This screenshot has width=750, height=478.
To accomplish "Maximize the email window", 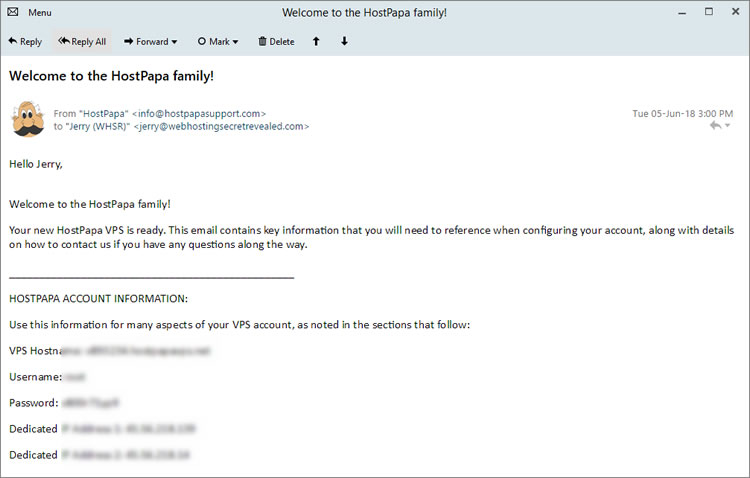I will (x=709, y=11).
